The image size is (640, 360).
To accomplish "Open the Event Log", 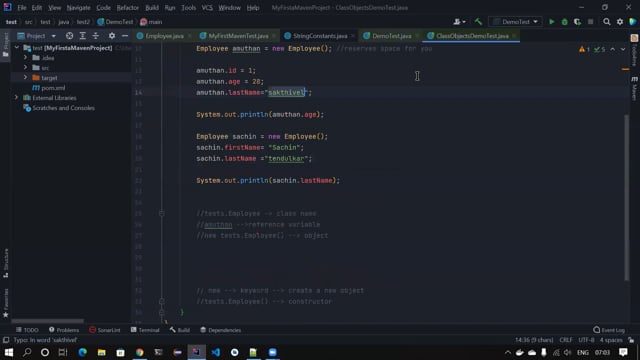I will point(609,330).
